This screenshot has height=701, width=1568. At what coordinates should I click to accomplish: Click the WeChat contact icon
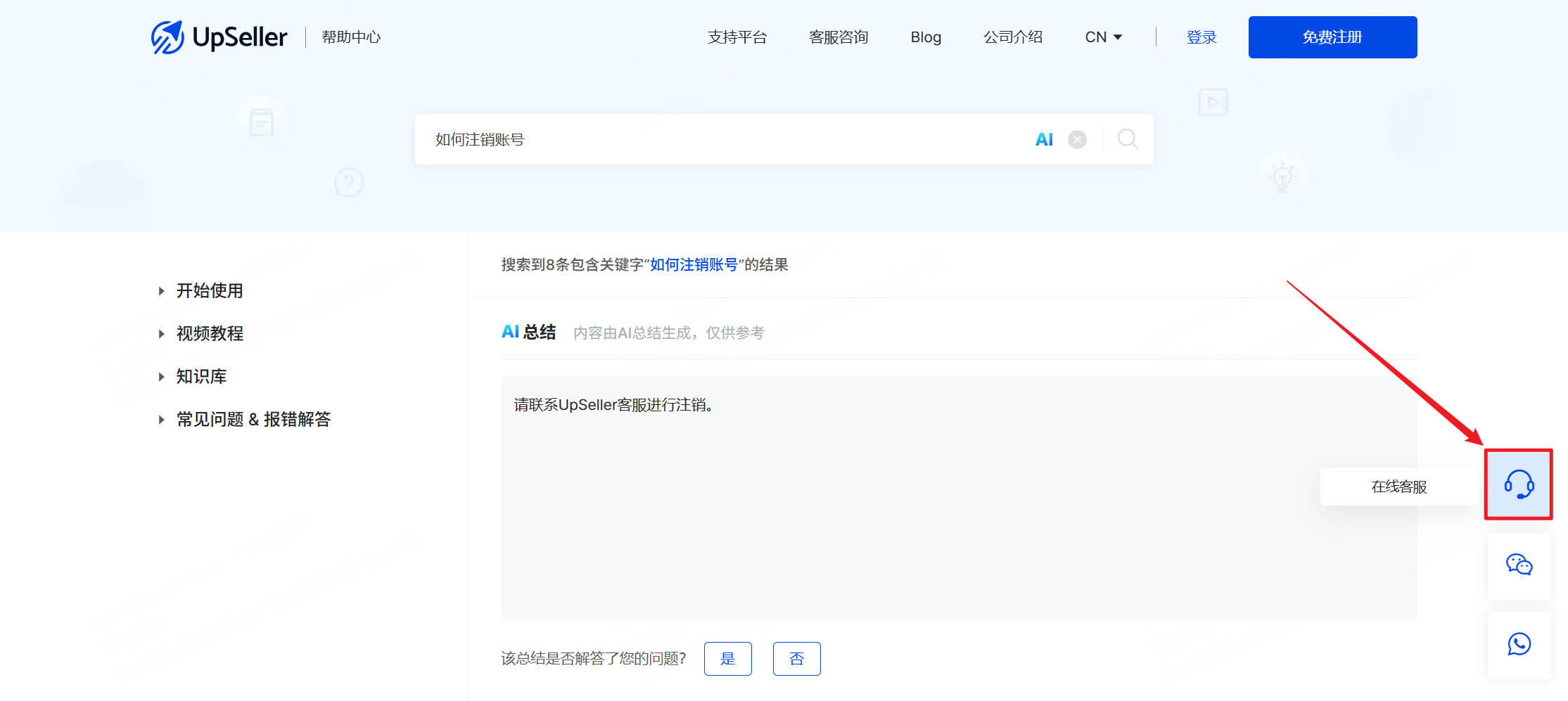(x=1519, y=565)
